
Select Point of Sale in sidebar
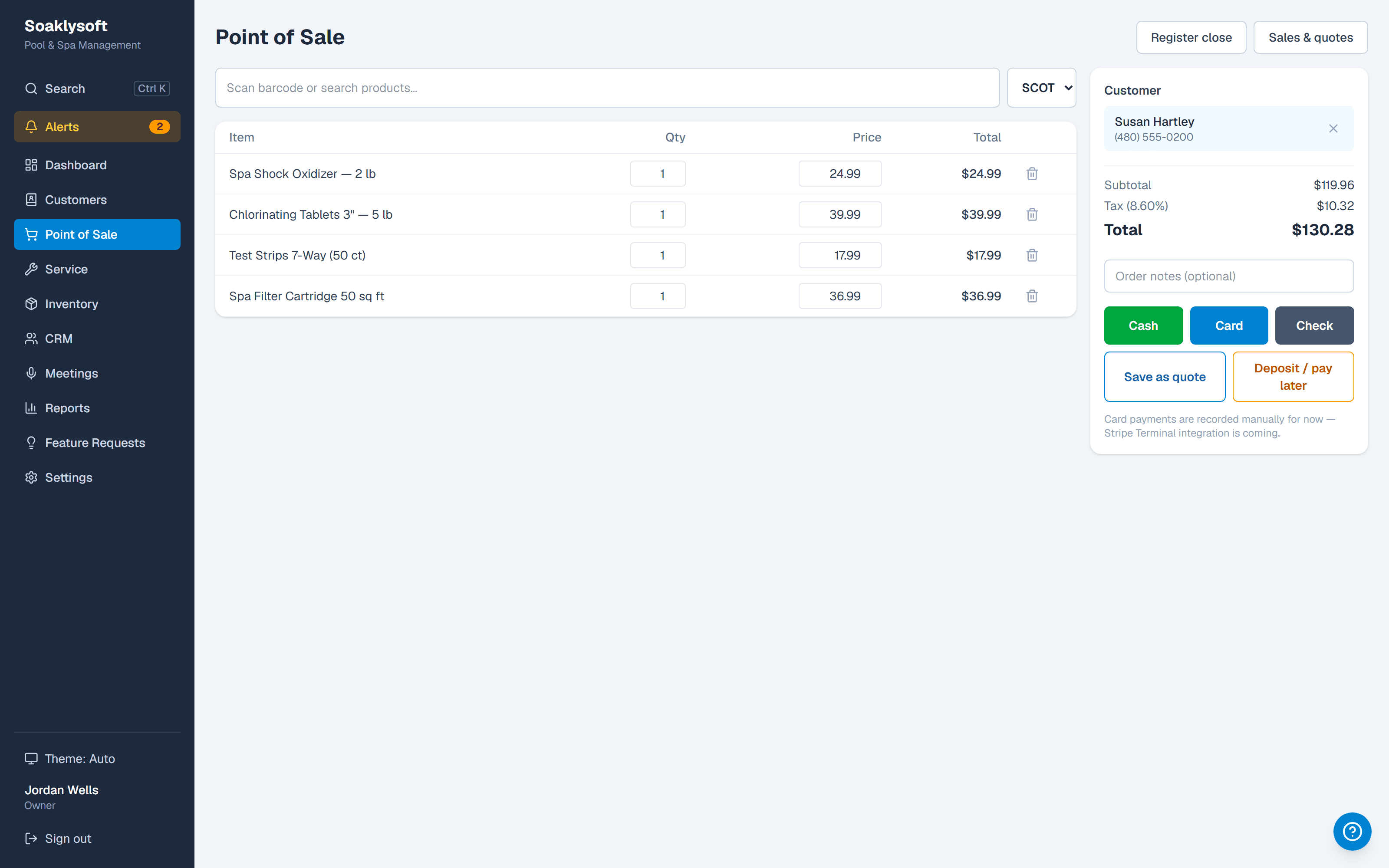pos(97,234)
